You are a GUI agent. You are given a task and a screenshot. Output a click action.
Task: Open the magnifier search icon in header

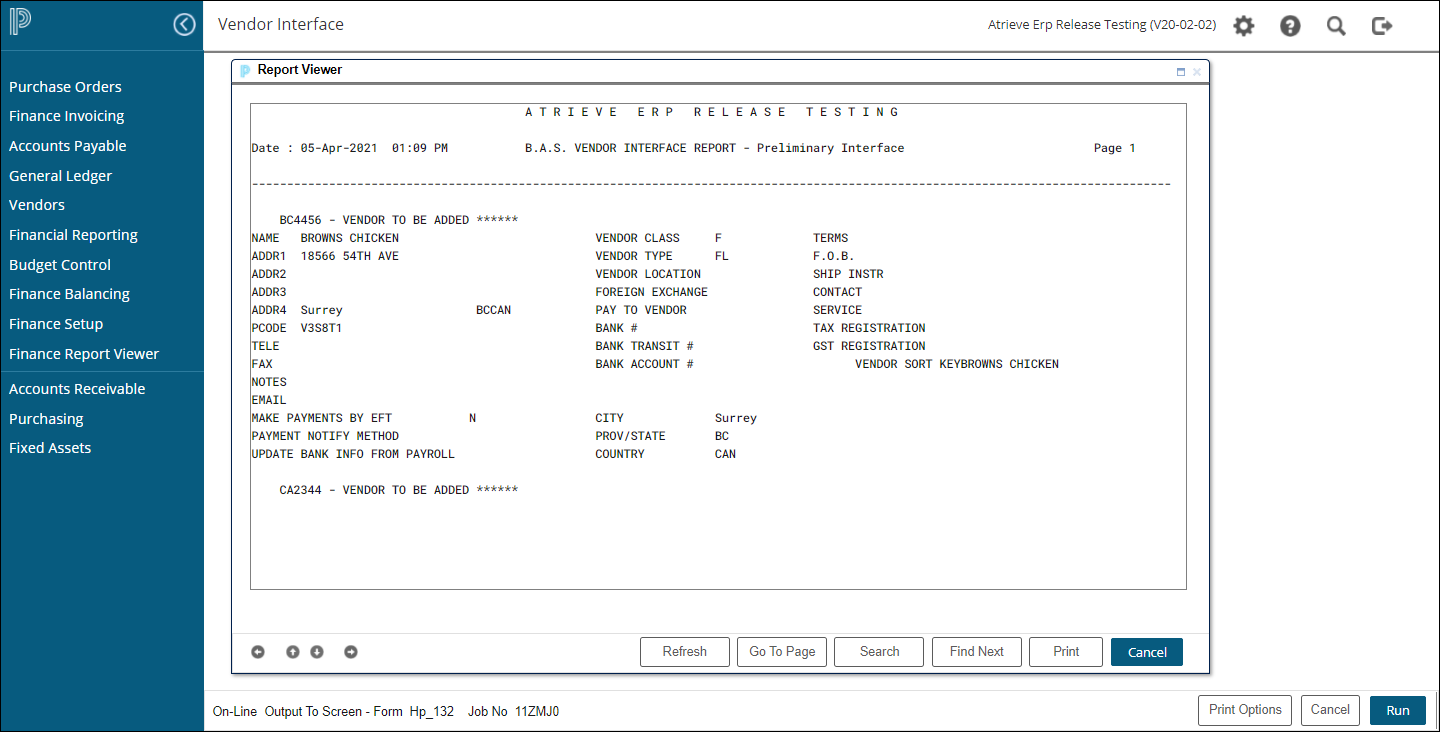pyautogui.click(x=1336, y=26)
